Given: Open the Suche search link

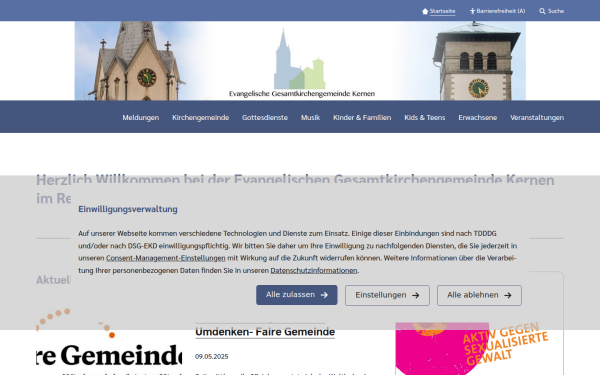Looking at the screenshot, I should (x=556, y=11).
